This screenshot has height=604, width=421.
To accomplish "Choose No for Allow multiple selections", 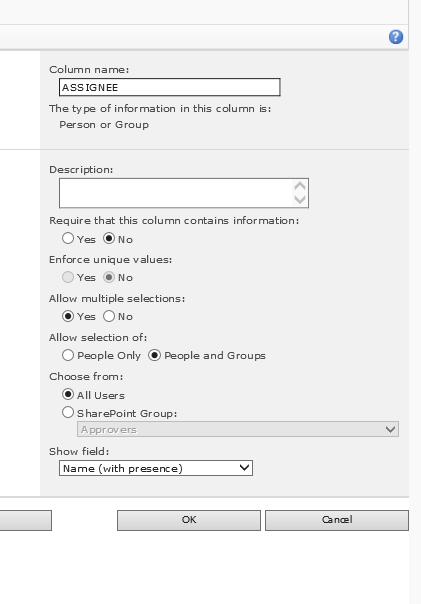I will tap(109, 316).
